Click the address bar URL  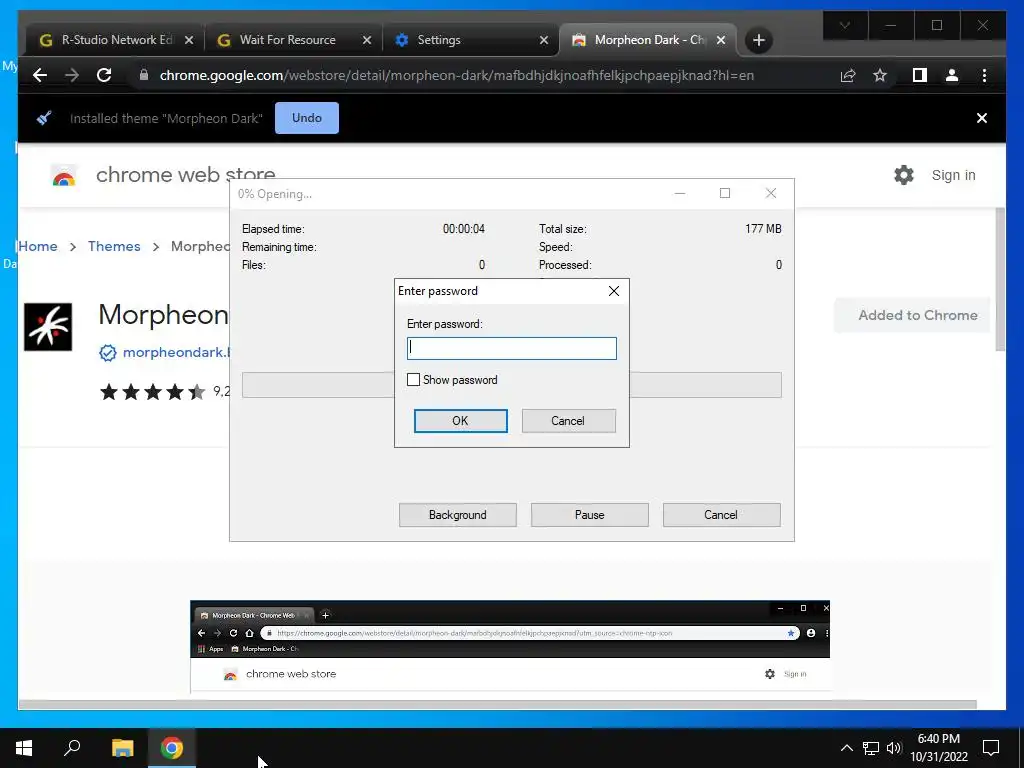click(456, 76)
